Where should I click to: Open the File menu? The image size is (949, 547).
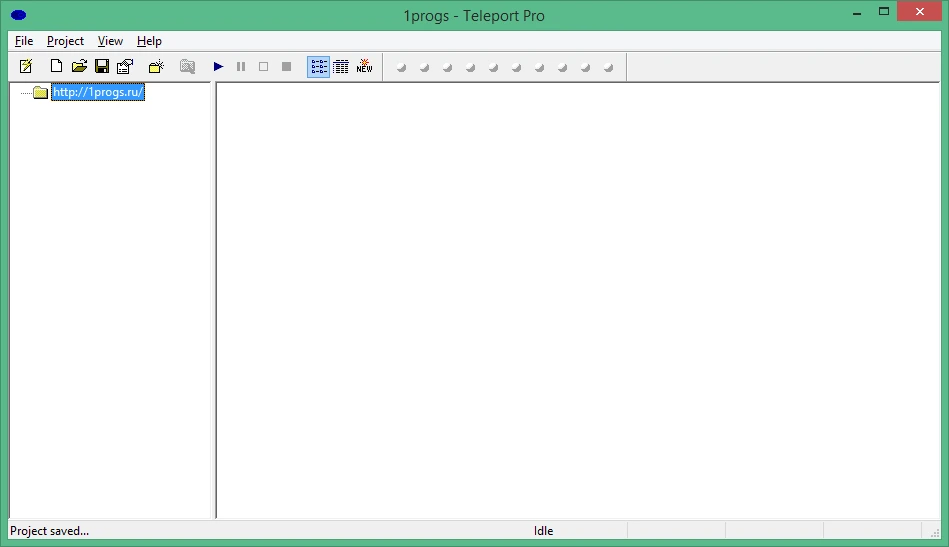tap(24, 41)
